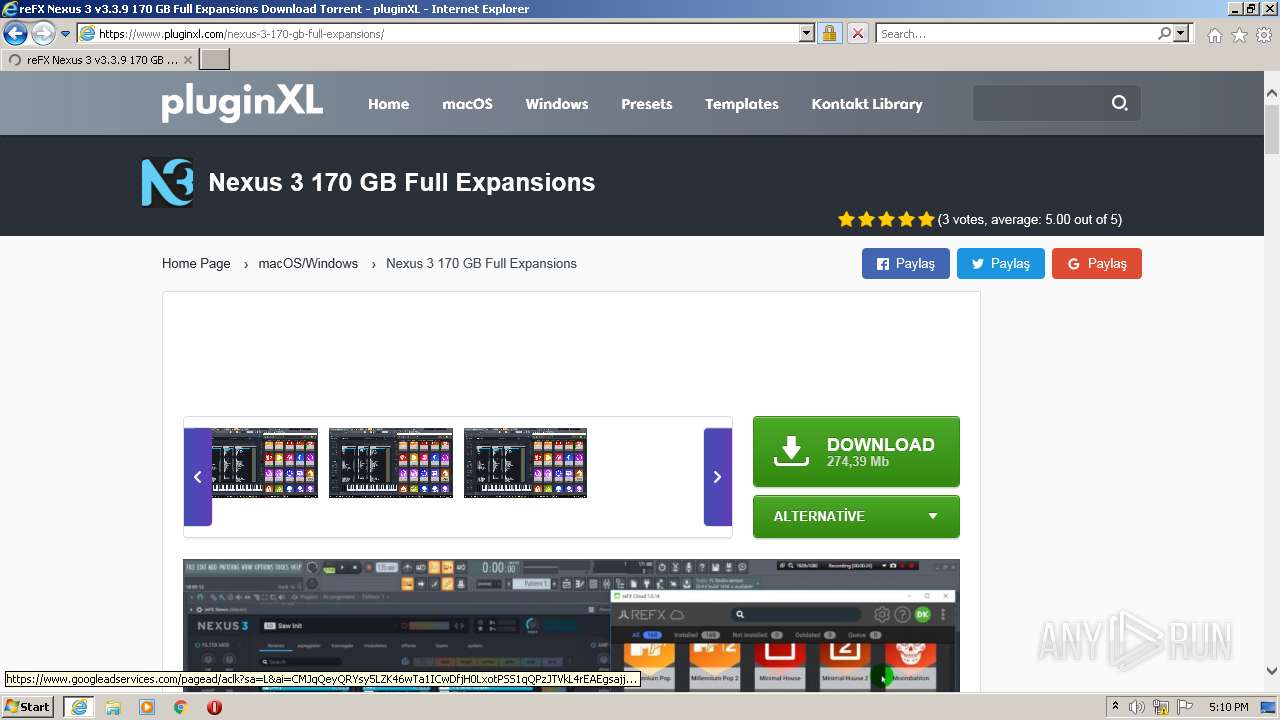Click the third rating star
This screenshot has height=720, width=1280.
(x=886, y=219)
